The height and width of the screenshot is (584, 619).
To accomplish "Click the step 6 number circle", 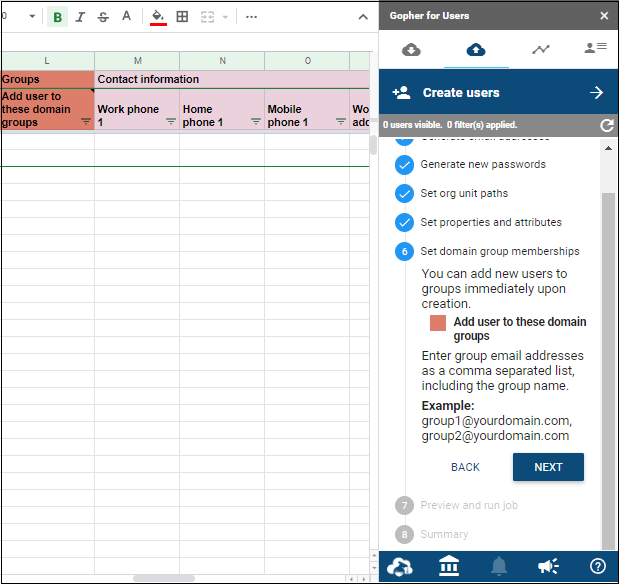I will pyautogui.click(x=404, y=252).
